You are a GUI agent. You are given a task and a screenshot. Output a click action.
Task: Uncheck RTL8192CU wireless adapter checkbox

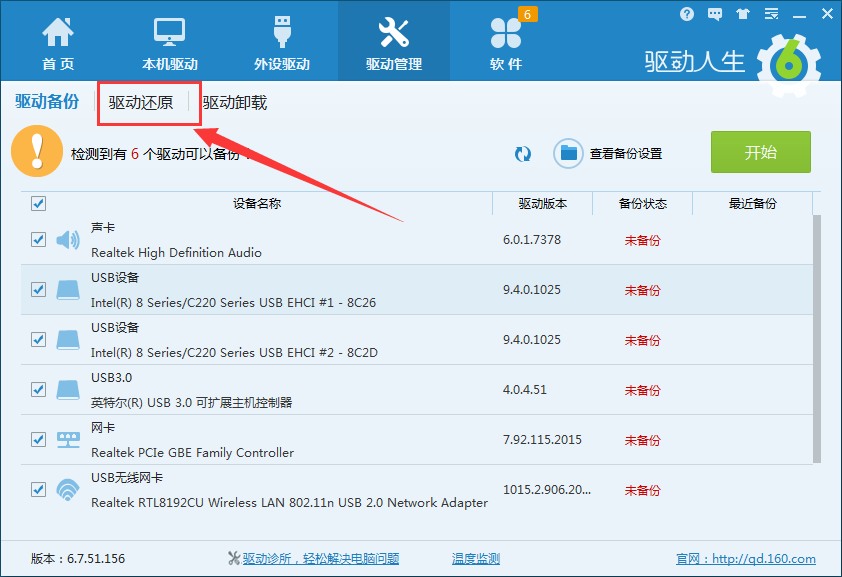[x=39, y=489]
